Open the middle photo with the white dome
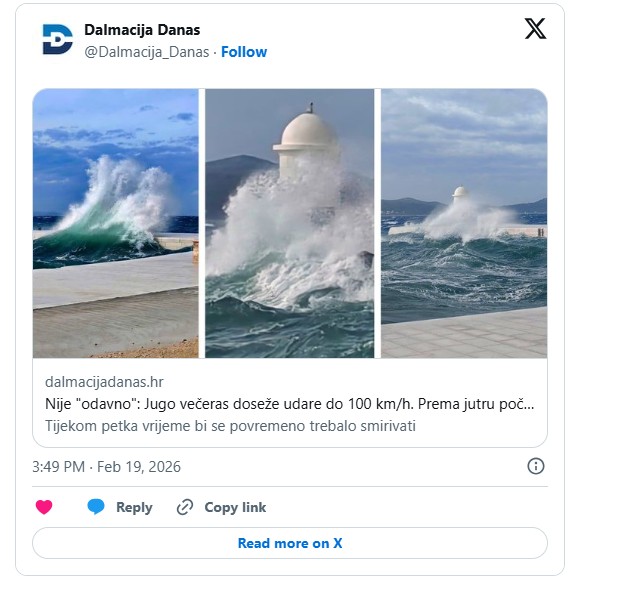629x596 pixels. pos(290,223)
